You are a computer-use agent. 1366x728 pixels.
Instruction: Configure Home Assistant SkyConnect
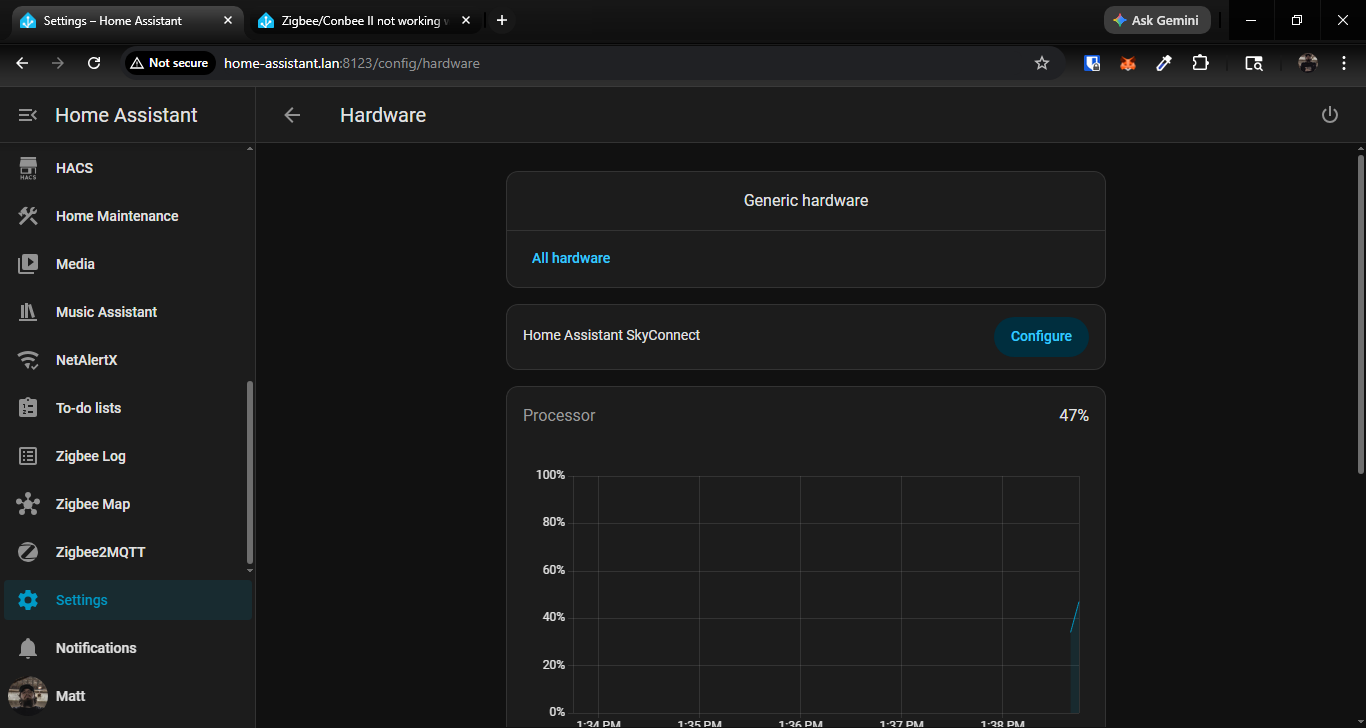1040,336
